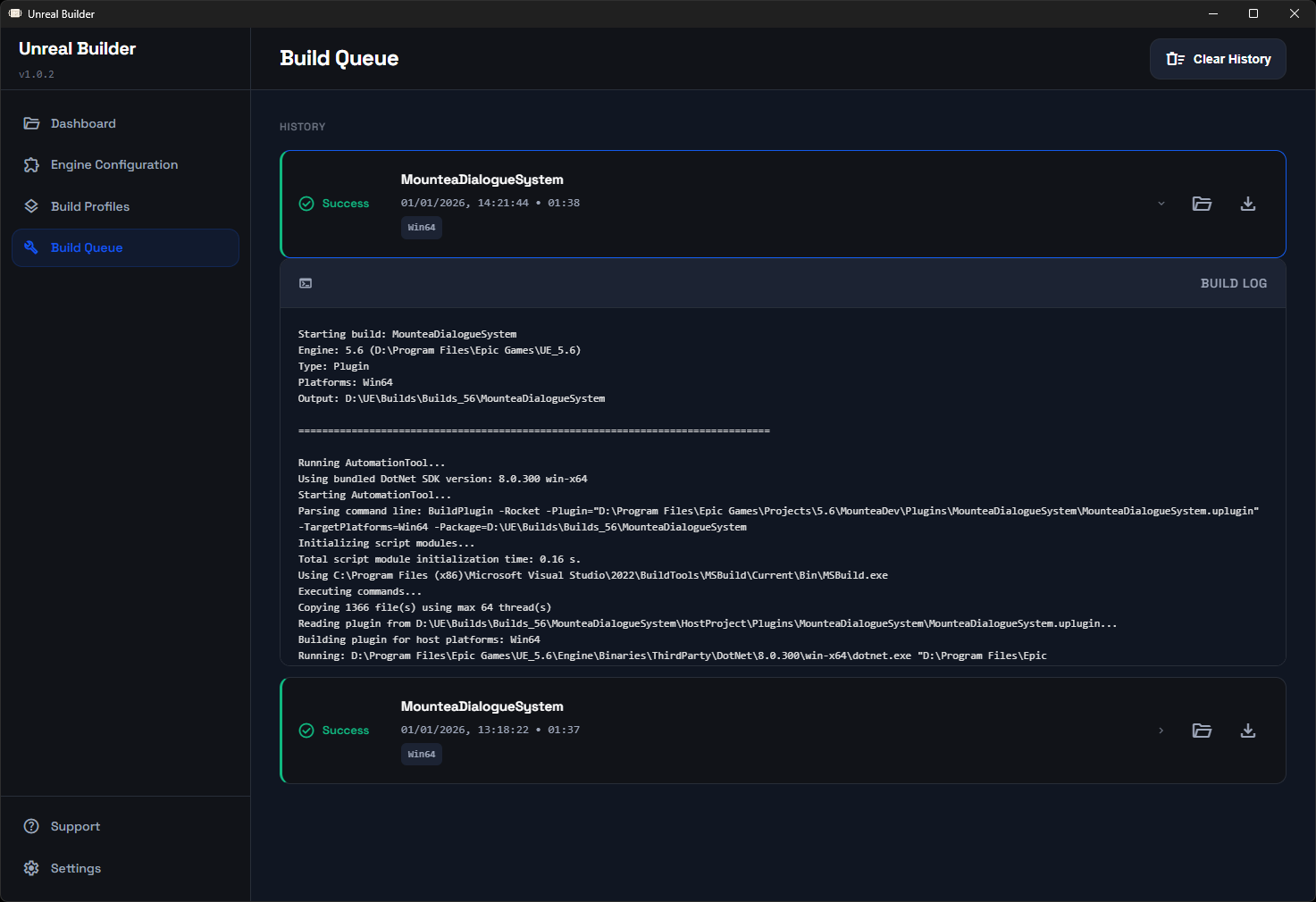Viewport: 1316px width, 902px height.
Task: Click MounteaDialogueSystem title of 14:21:44 build
Action: pyautogui.click(x=482, y=180)
